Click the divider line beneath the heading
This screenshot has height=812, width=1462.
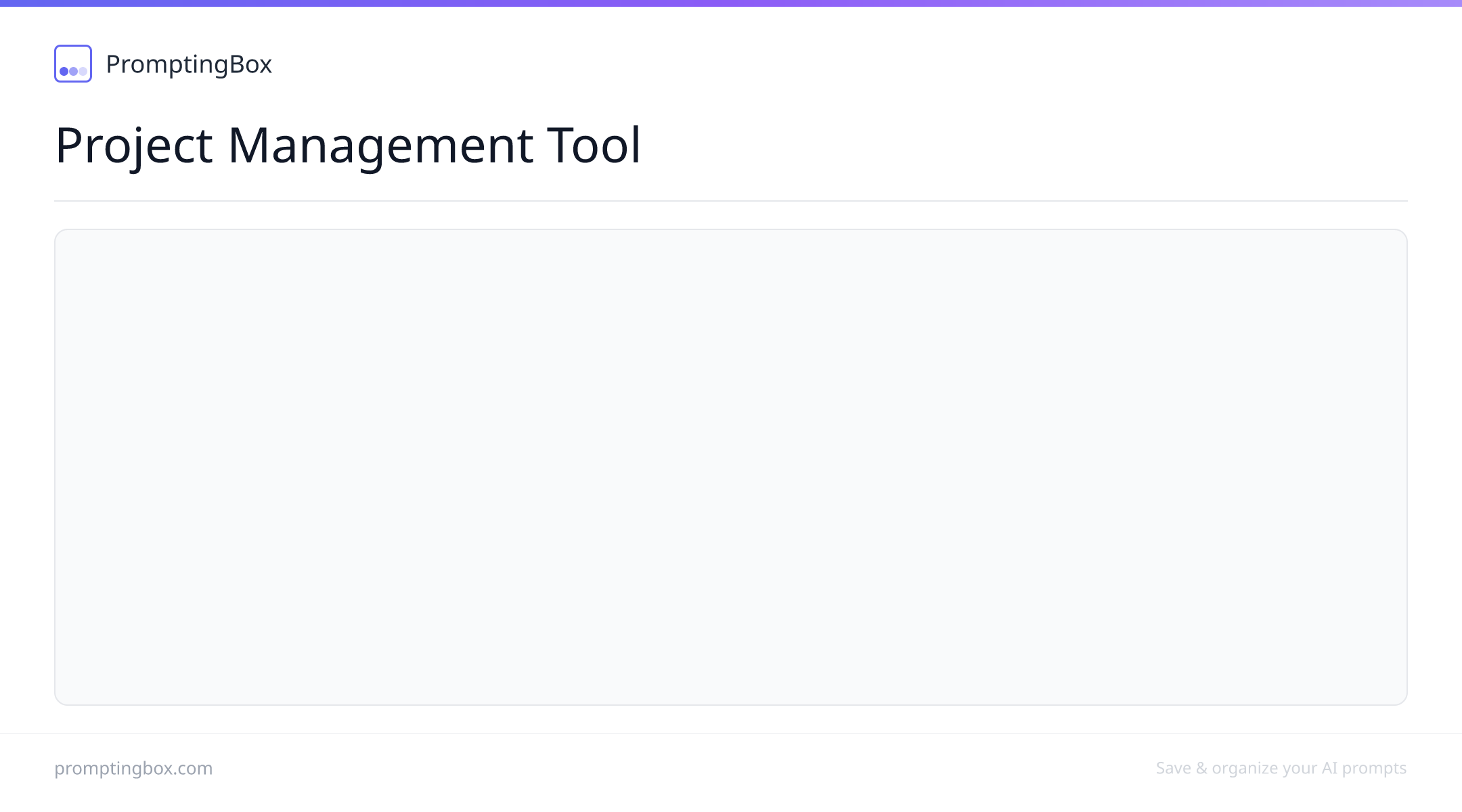click(x=731, y=201)
